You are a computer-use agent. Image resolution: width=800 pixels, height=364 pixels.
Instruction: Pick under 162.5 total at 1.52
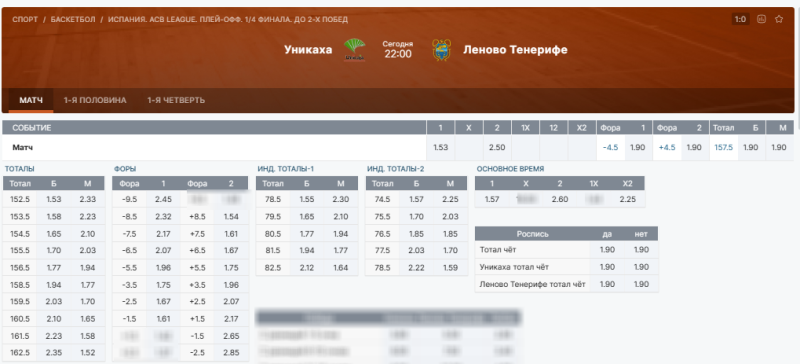(88, 353)
